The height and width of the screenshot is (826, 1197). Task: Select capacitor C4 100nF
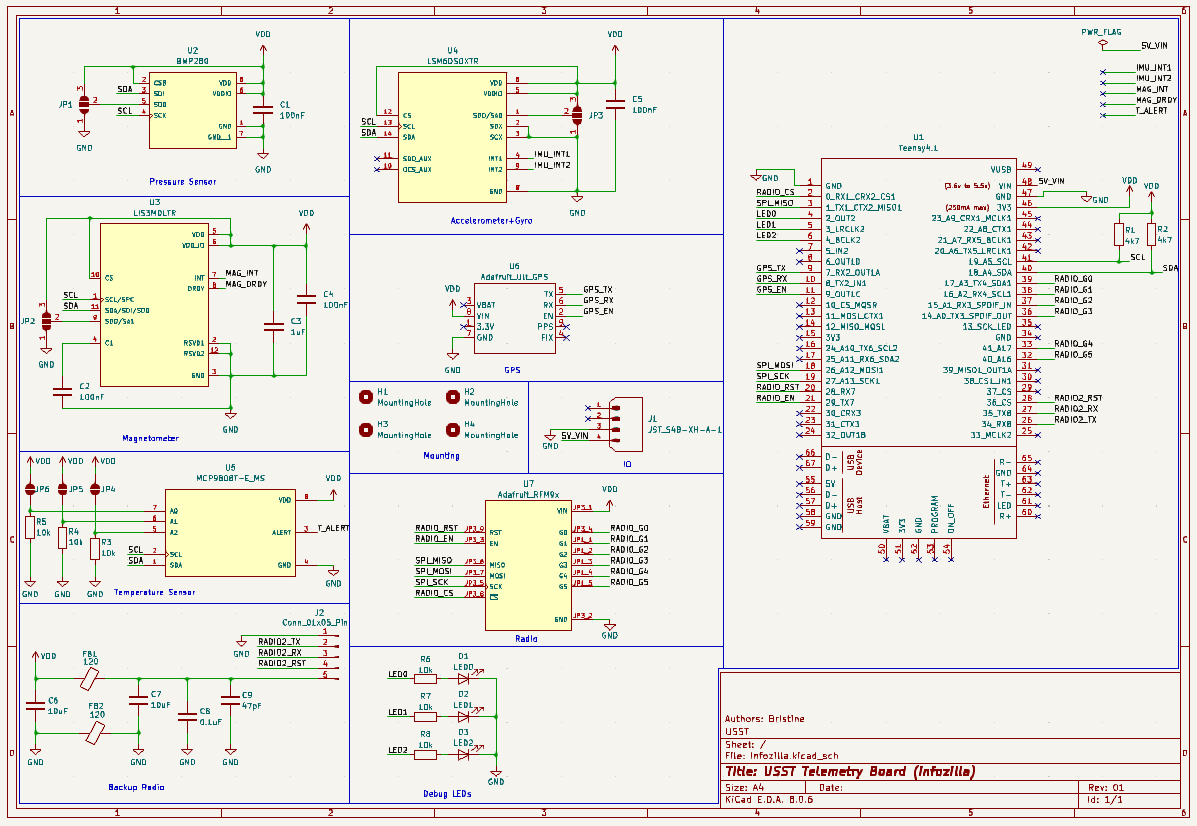click(x=306, y=299)
